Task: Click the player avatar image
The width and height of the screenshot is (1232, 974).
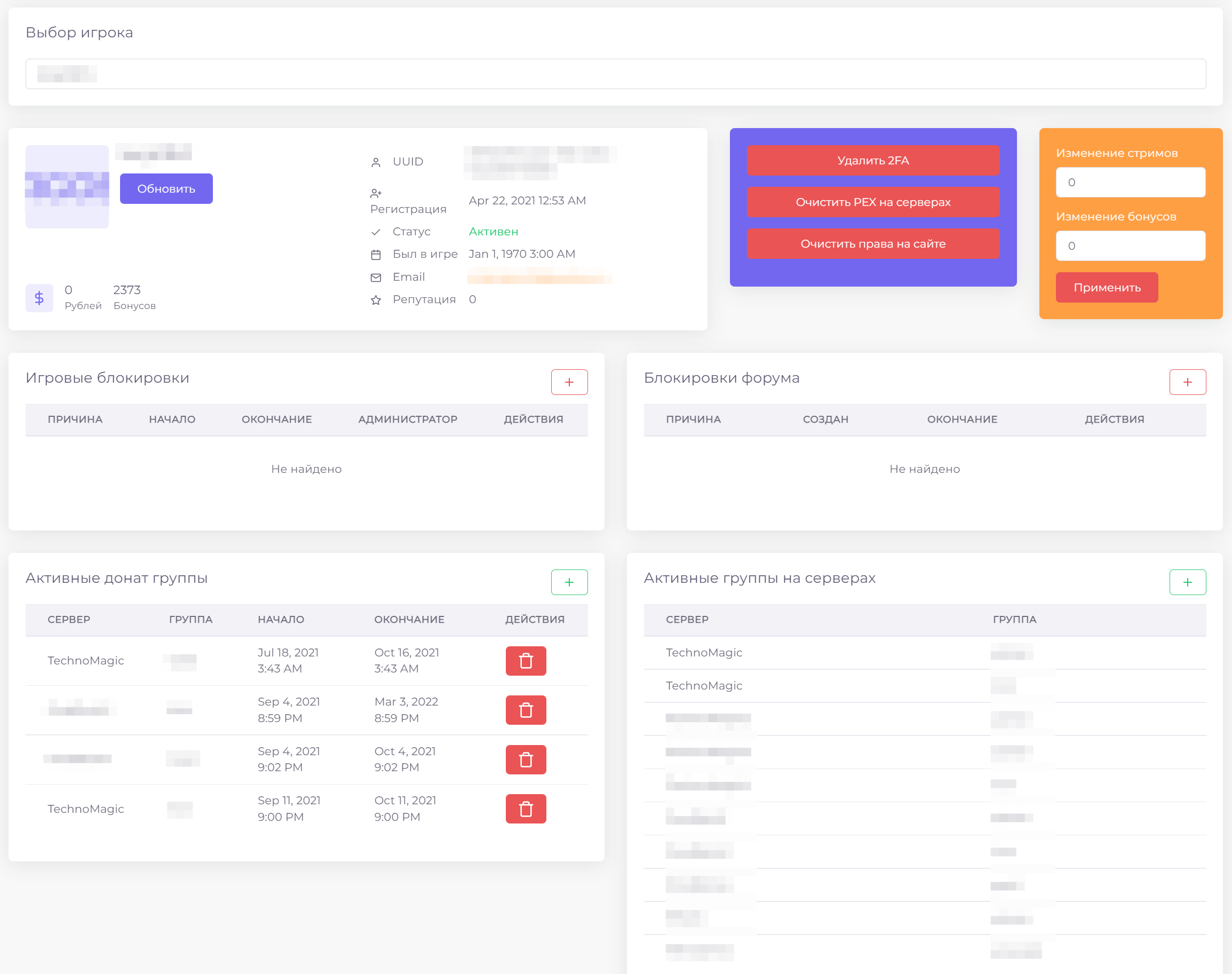Action: coord(67,186)
